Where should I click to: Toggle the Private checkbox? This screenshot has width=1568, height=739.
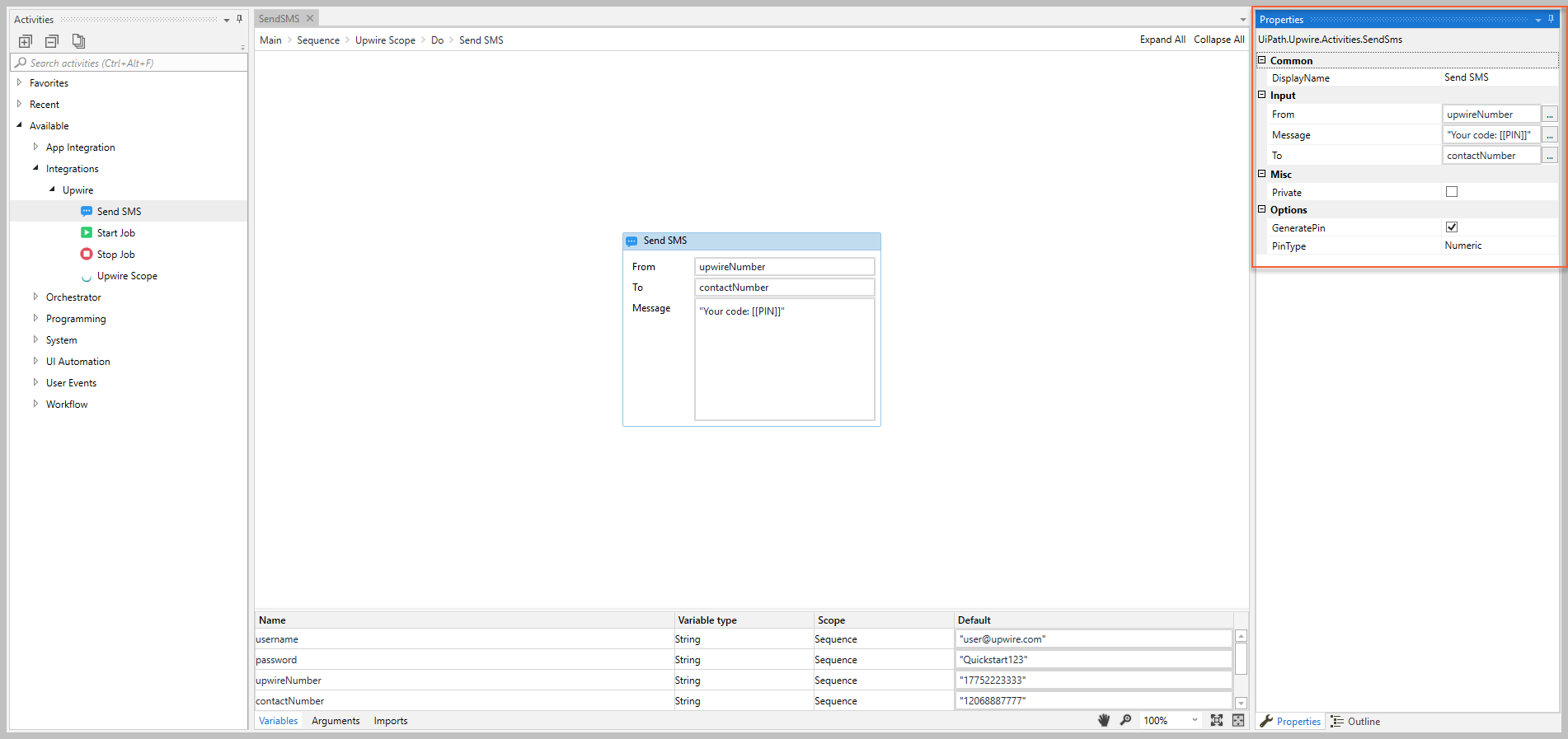coord(1452,191)
